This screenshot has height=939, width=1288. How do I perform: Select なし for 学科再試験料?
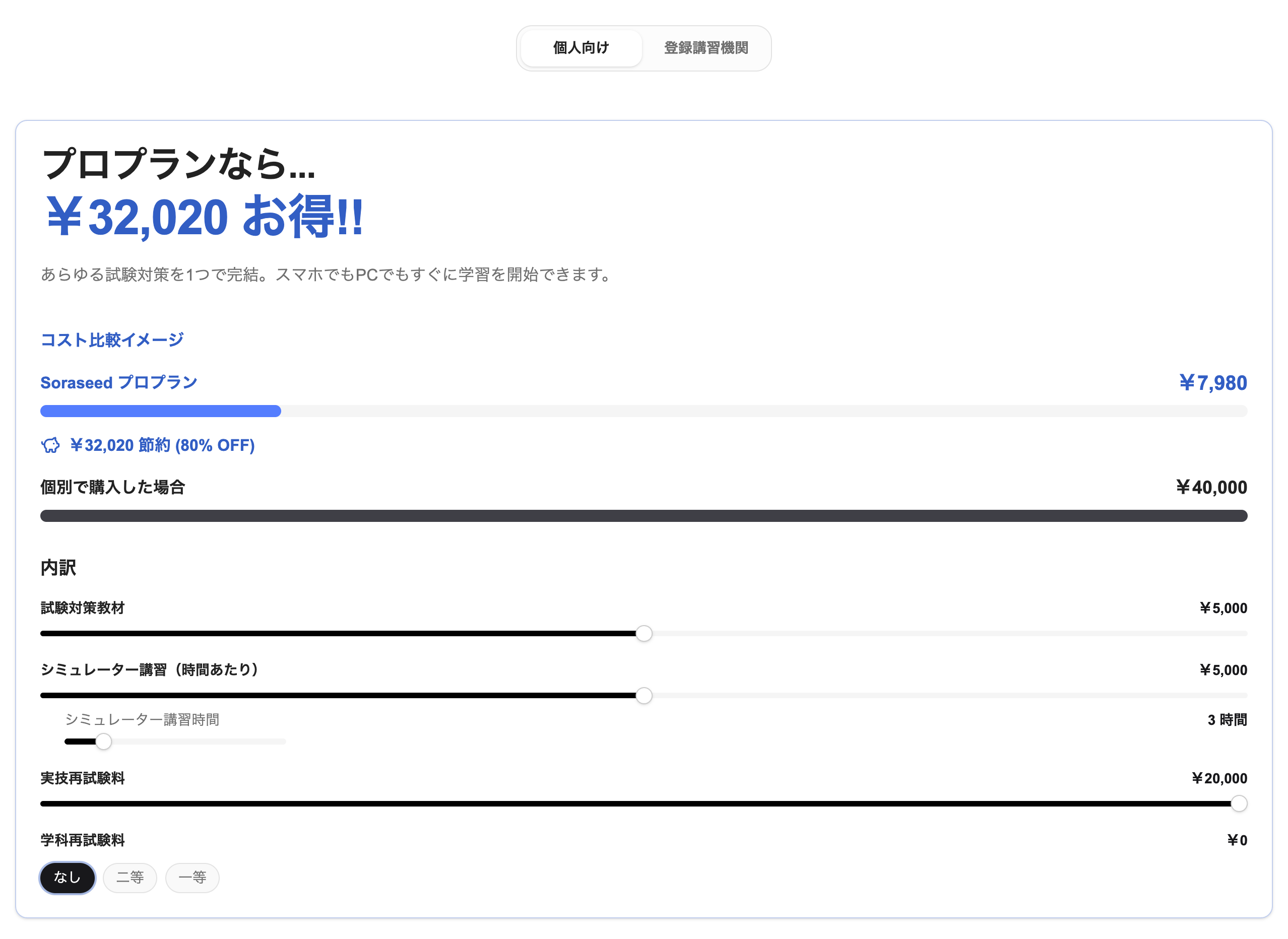[67, 877]
